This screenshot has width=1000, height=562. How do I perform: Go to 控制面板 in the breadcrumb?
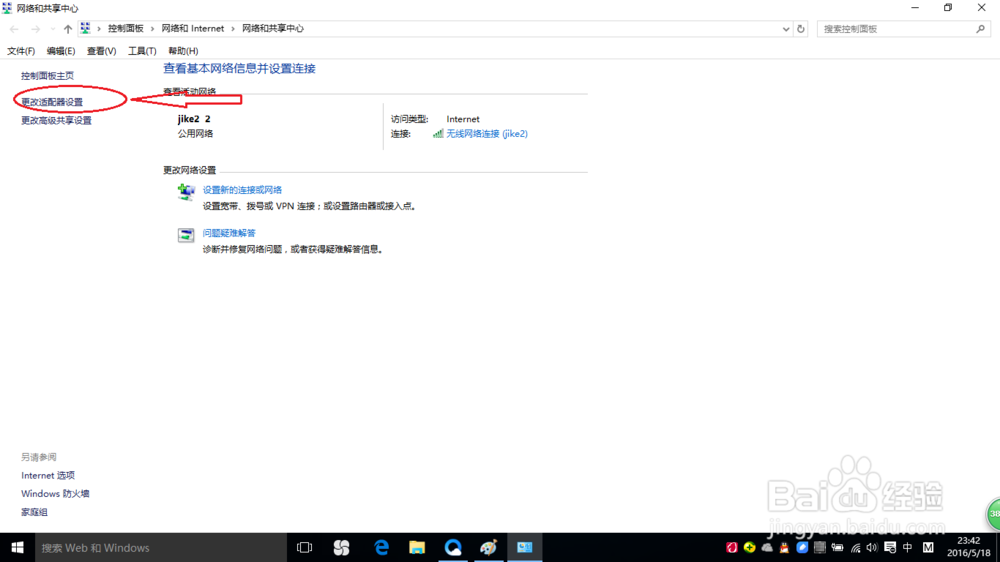pyautogui.click(x=126, y=29)
